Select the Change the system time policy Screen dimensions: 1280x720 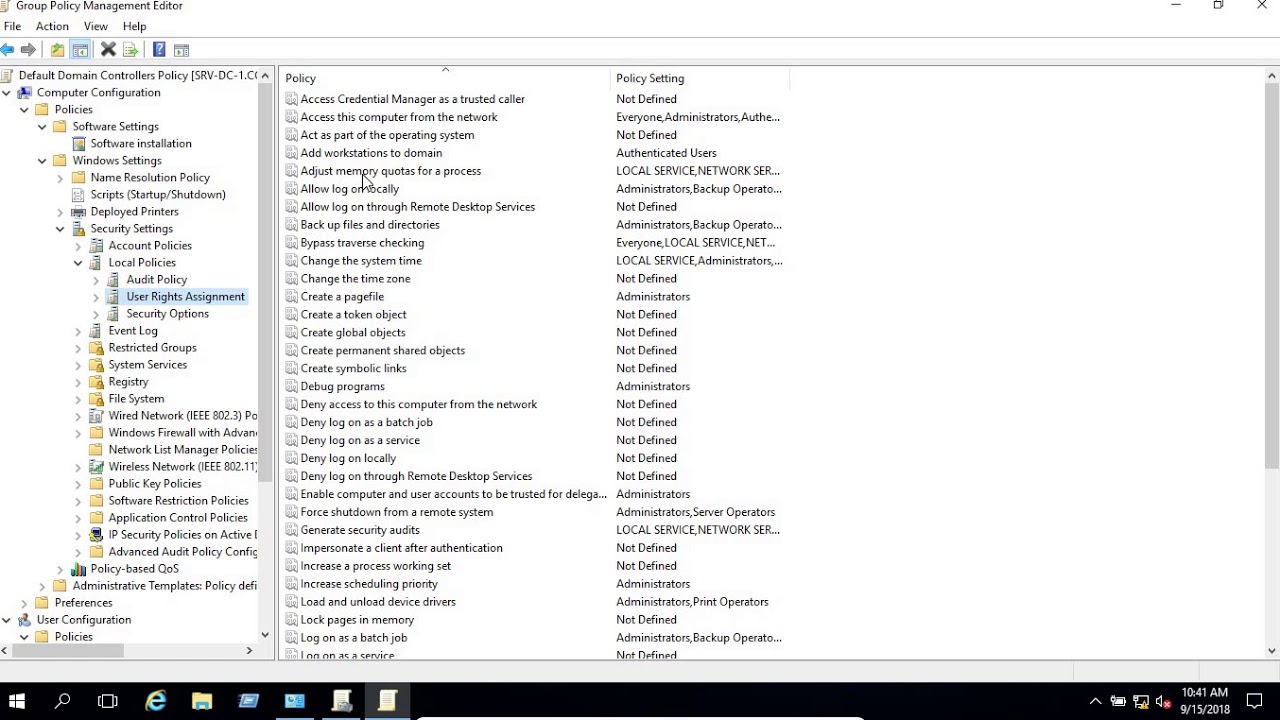click(x=361, y=260)
